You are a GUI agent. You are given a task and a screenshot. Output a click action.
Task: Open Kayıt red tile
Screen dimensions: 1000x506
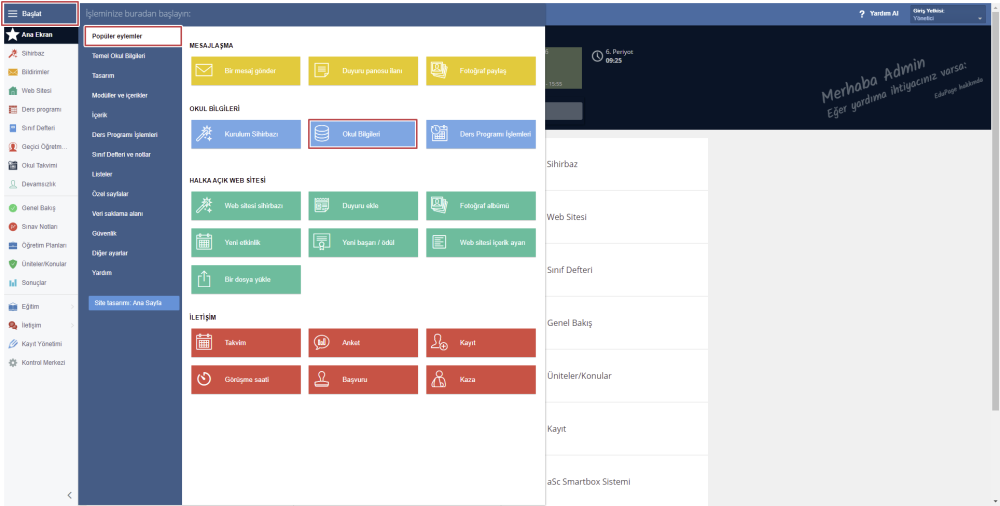pos(481,343)
